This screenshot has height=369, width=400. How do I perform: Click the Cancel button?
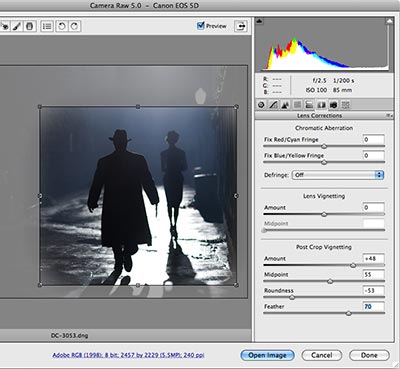pyautogui.click(x=322, y=355)
